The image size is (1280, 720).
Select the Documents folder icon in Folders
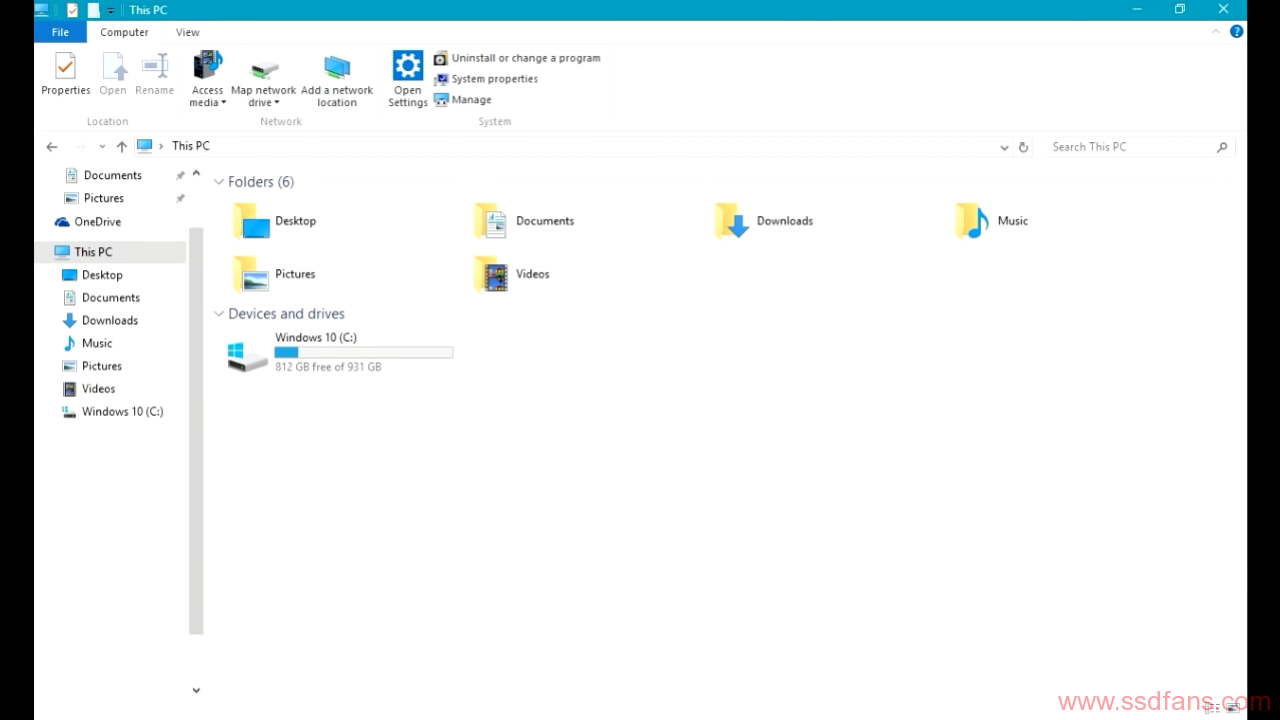pos(491,221)
